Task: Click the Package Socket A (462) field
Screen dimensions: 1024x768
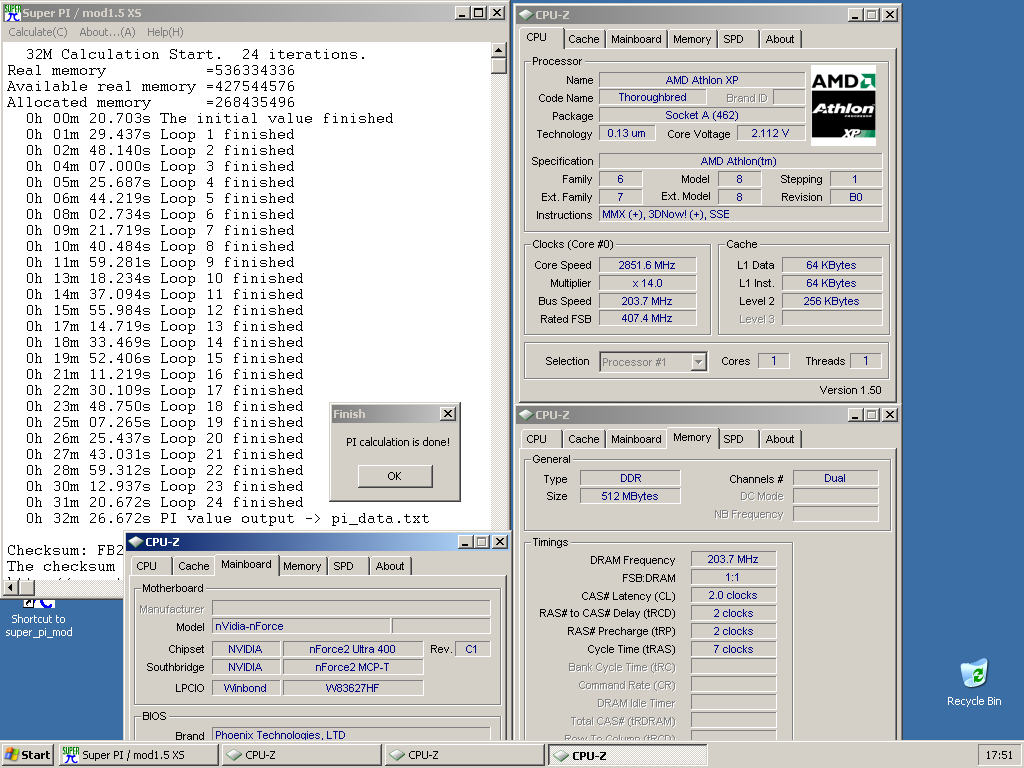Action: (x=702, y=115)
